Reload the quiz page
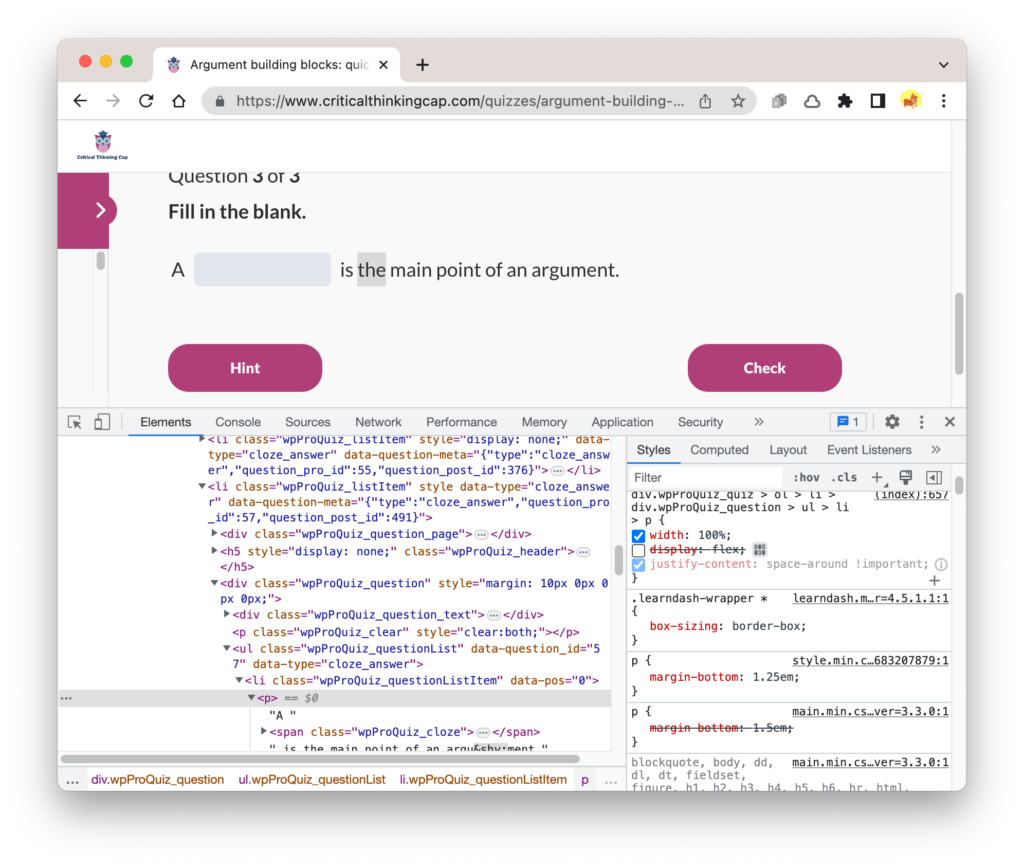Viewport: 1024px width, 867px height. tap(146, 101)
